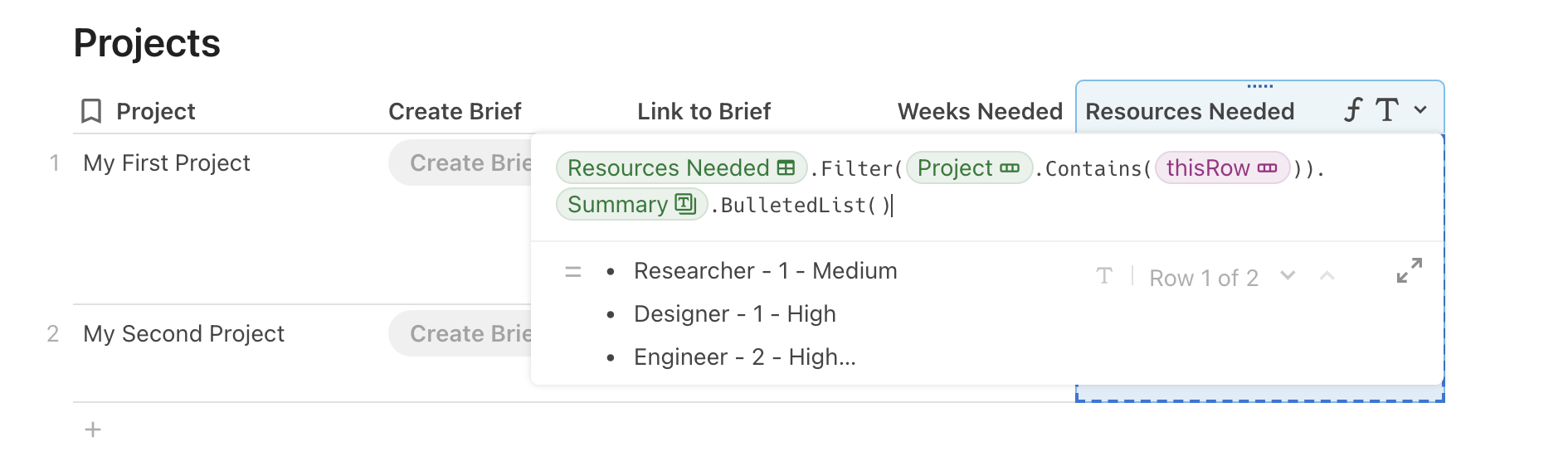Image resolution: width=1568 pixels, height=456 pixels.
Task: Click the equals sign result icon
Action: [573, 272]
